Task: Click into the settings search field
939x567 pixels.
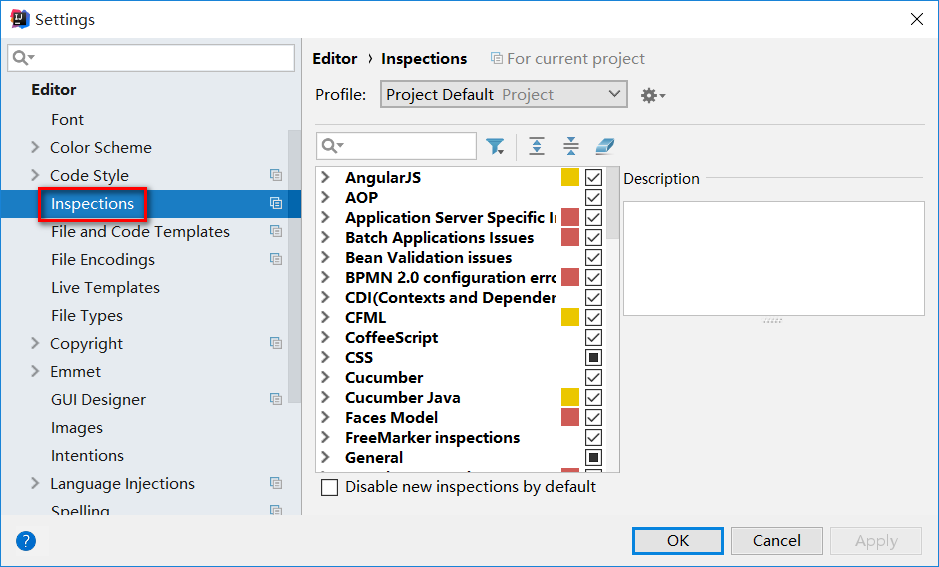Action: 151,57
